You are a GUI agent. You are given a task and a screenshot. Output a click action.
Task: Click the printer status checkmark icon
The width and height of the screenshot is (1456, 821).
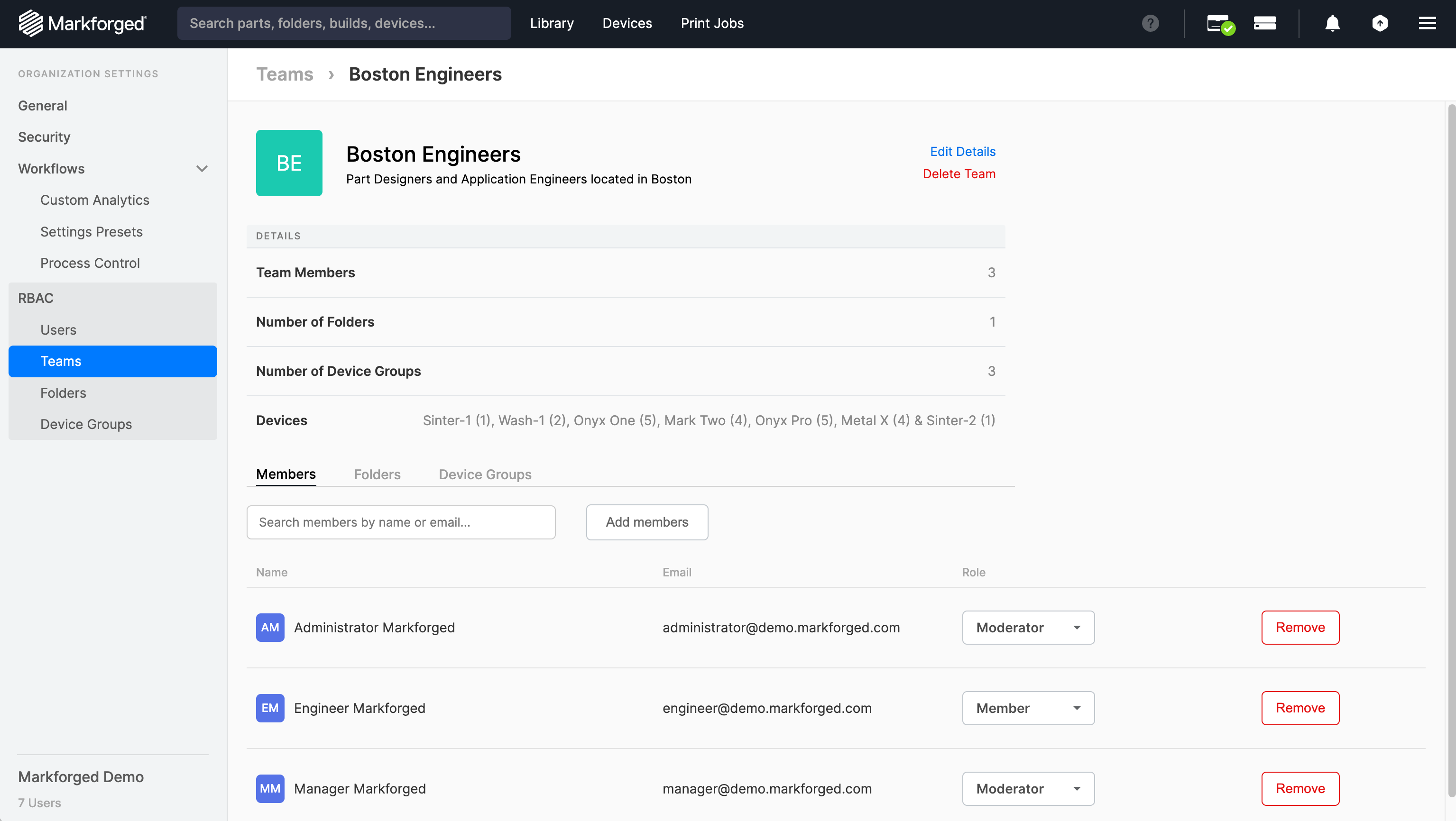(x=1220, y=24)
